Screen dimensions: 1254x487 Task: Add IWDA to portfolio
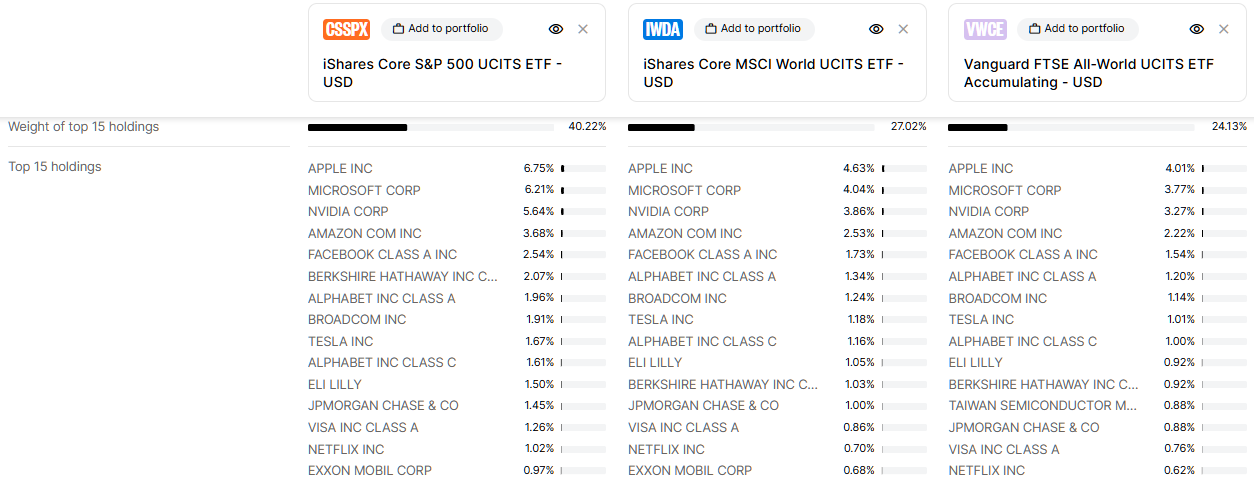click(754, 29)
